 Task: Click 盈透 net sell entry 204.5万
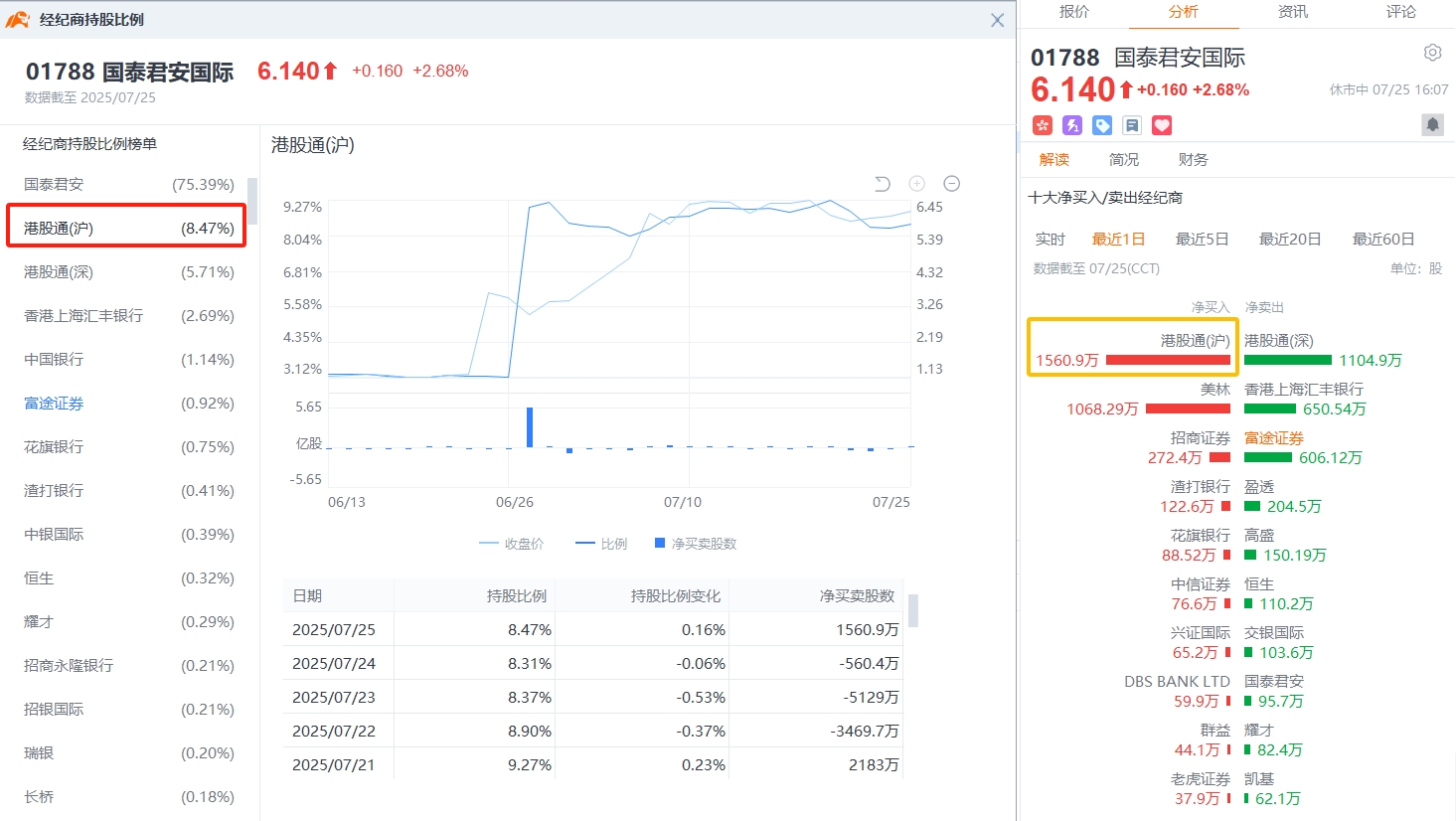(x=1283, y=497)
